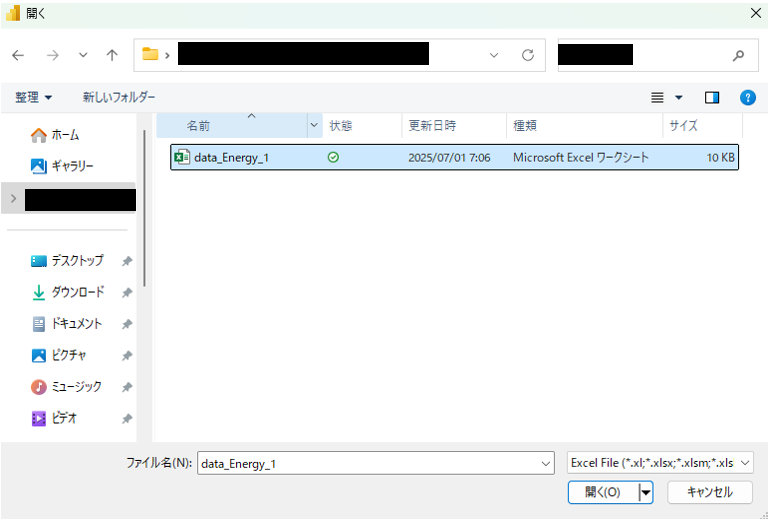Click the pin icon beside デスクトップ
Viewport: 770px width, 520px height.
click(127, 261)
